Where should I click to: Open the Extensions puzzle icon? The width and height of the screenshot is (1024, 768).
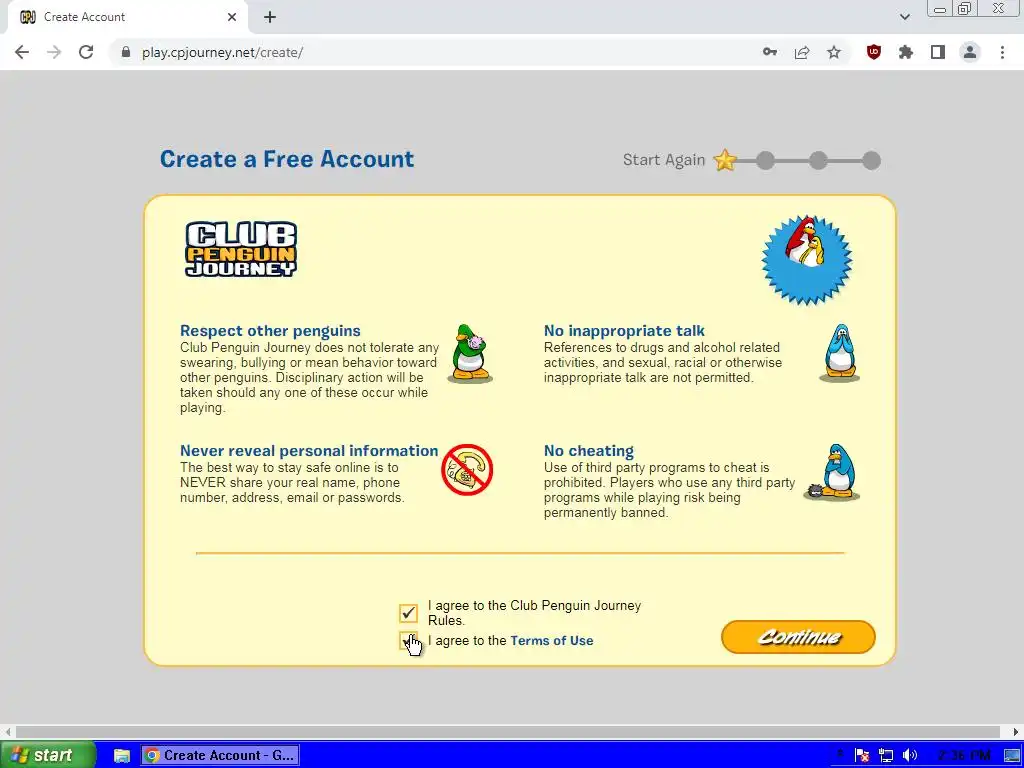pos(906,52)
